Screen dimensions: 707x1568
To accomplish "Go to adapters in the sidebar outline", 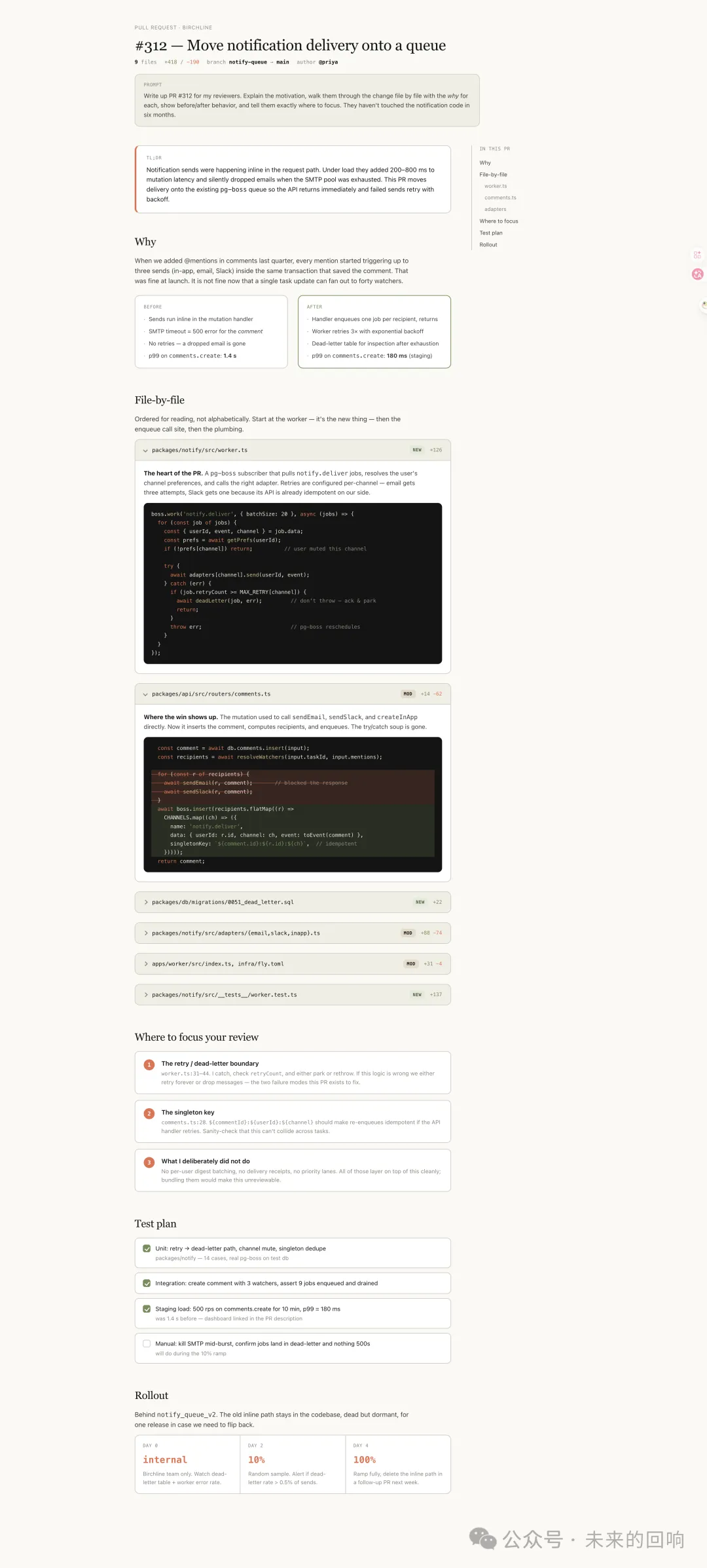I will pyautogui.click(x=496, y=210).
